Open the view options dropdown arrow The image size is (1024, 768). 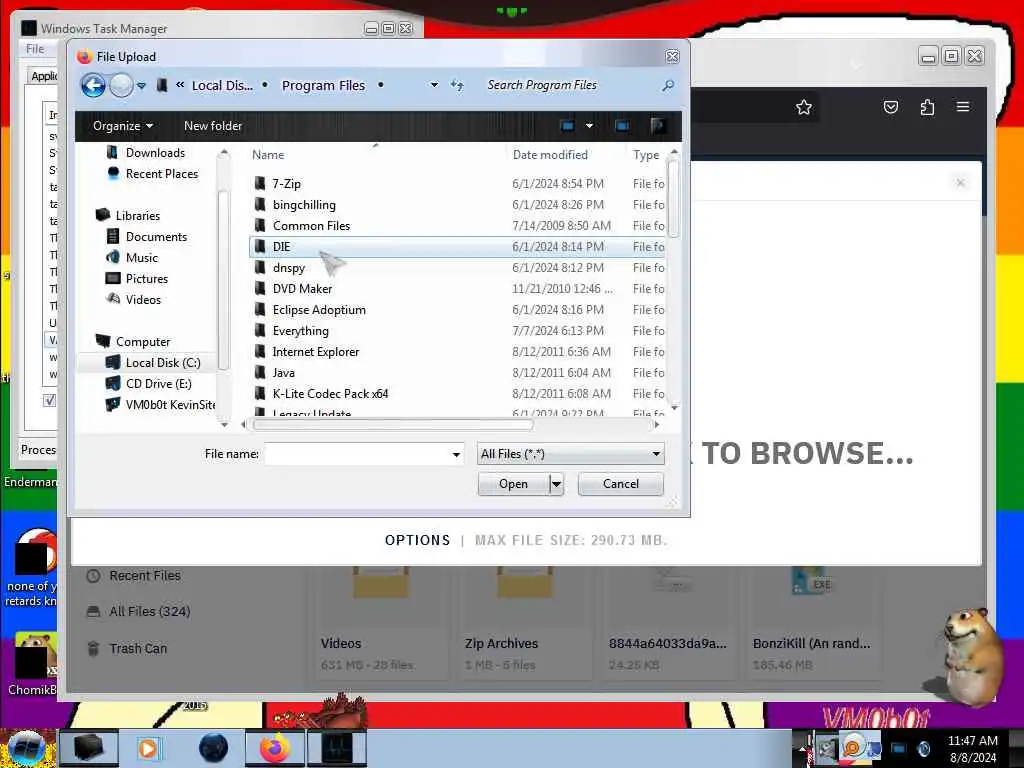click(589, 125)
